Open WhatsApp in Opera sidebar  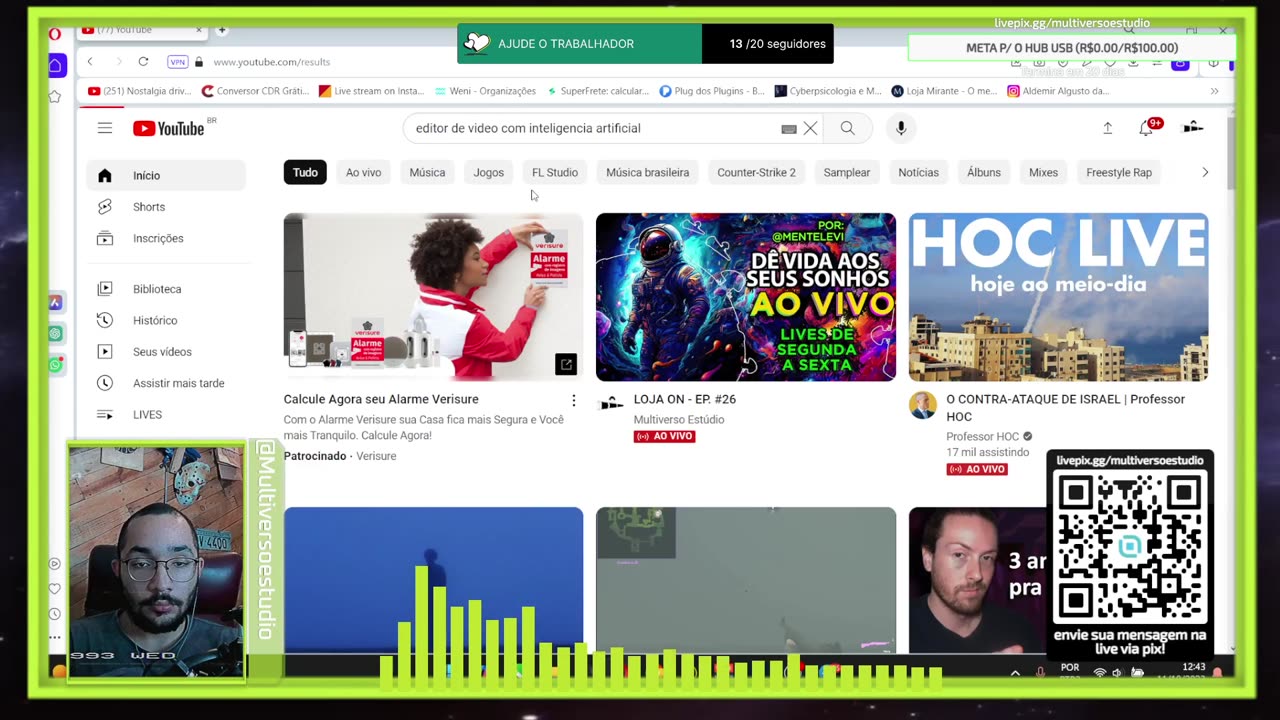(x=55, y=365)
